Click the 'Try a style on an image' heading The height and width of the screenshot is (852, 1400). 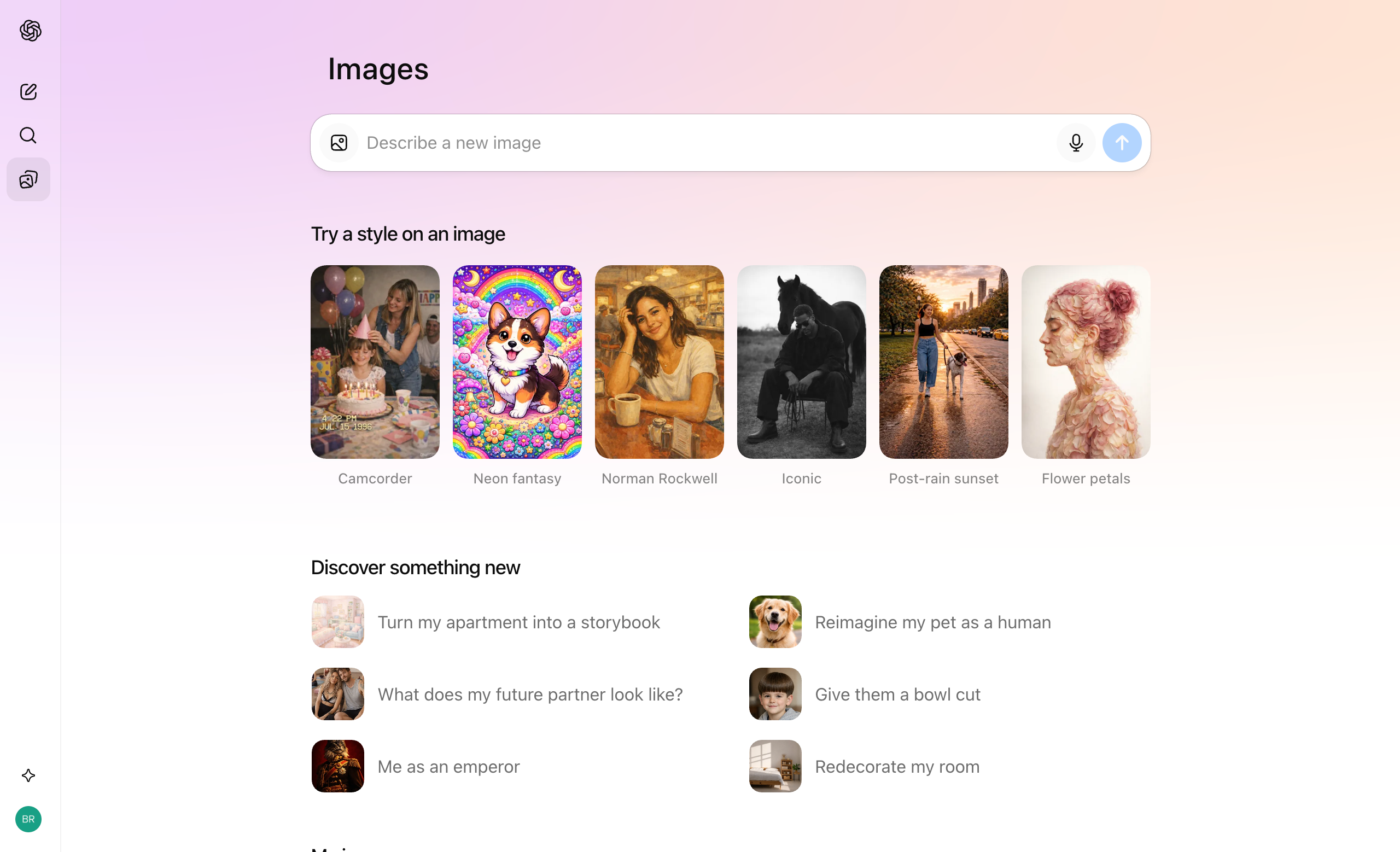(x=408, y=234)
